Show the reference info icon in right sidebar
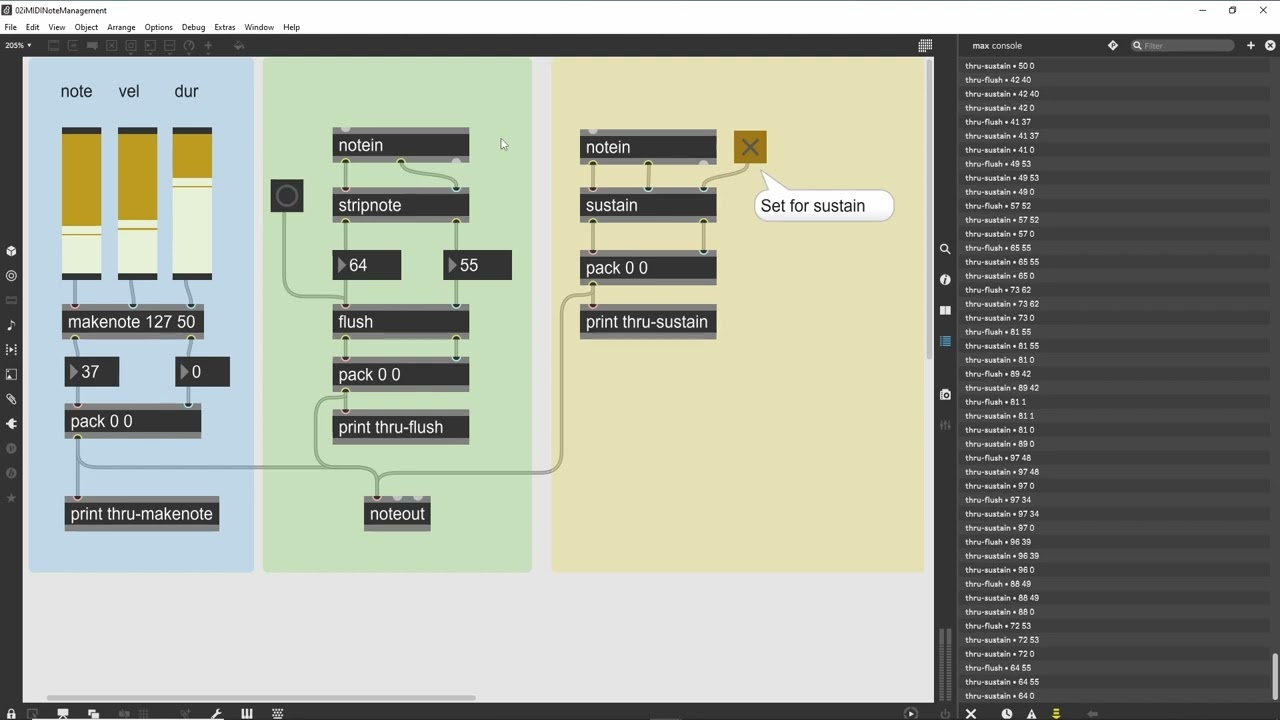 coord(945,280)
